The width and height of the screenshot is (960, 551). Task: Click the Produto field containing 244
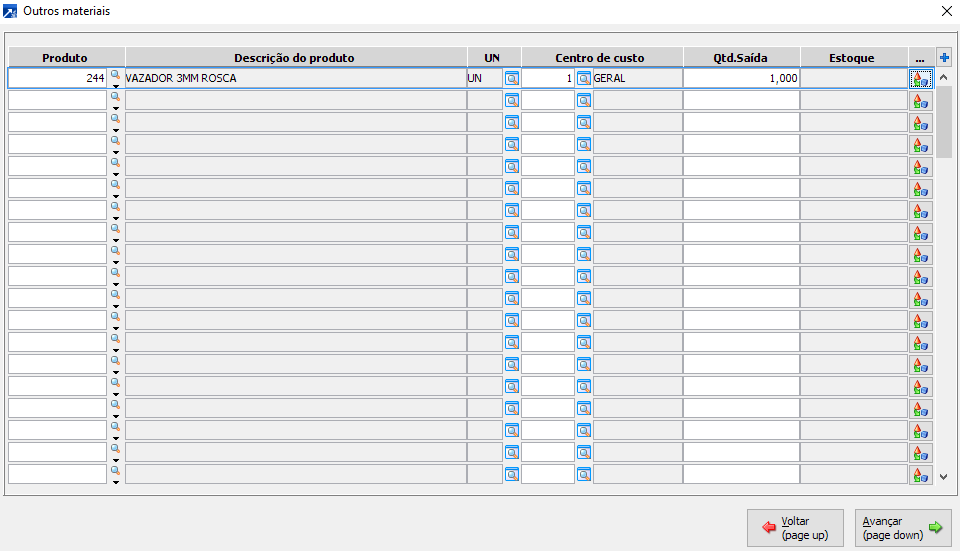pyautogui.click(x=58, y=78)
